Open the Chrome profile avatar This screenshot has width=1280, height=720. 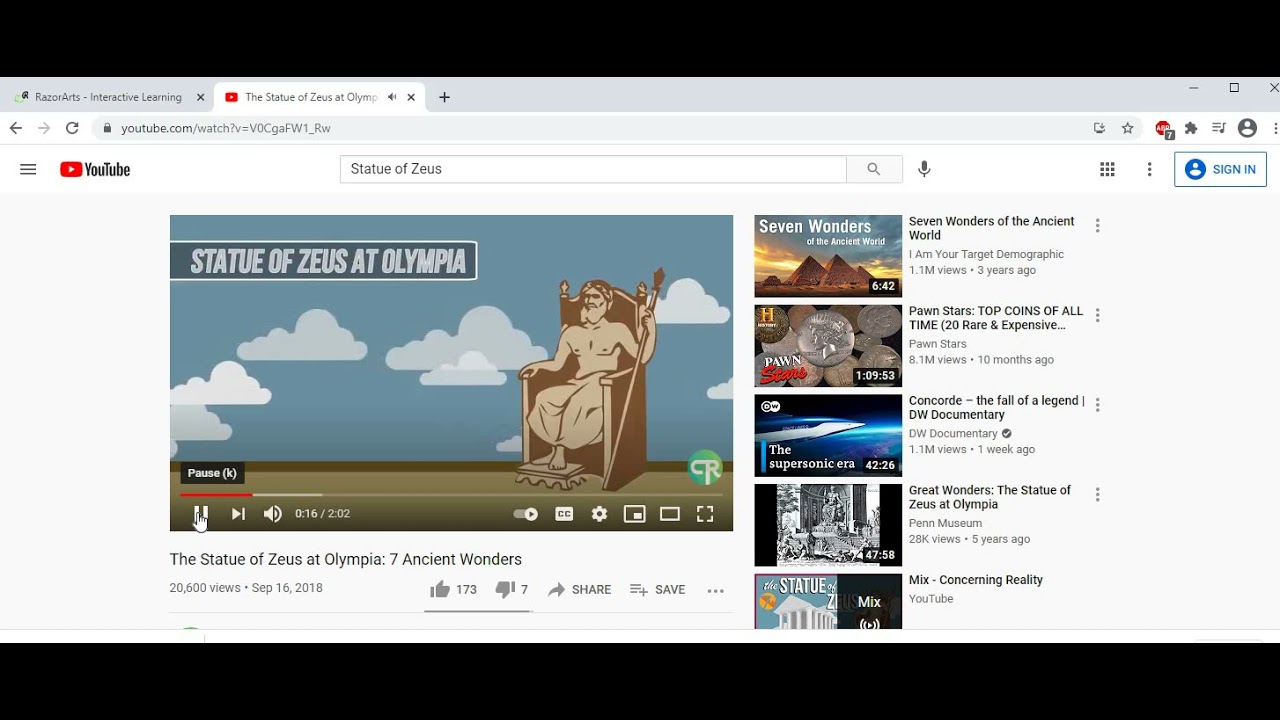(x=1247, y=128)
